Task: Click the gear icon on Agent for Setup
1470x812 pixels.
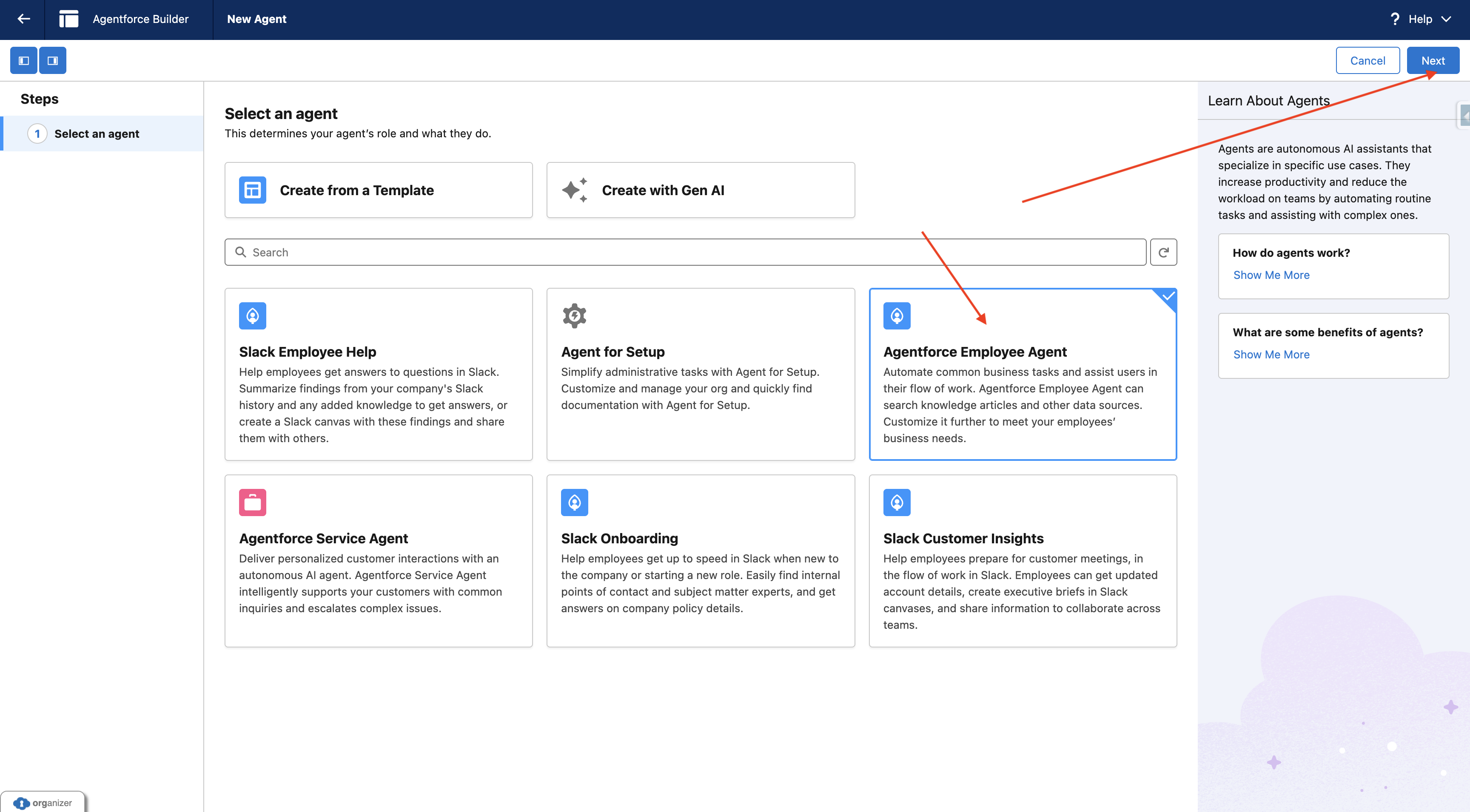Action: 574,315
